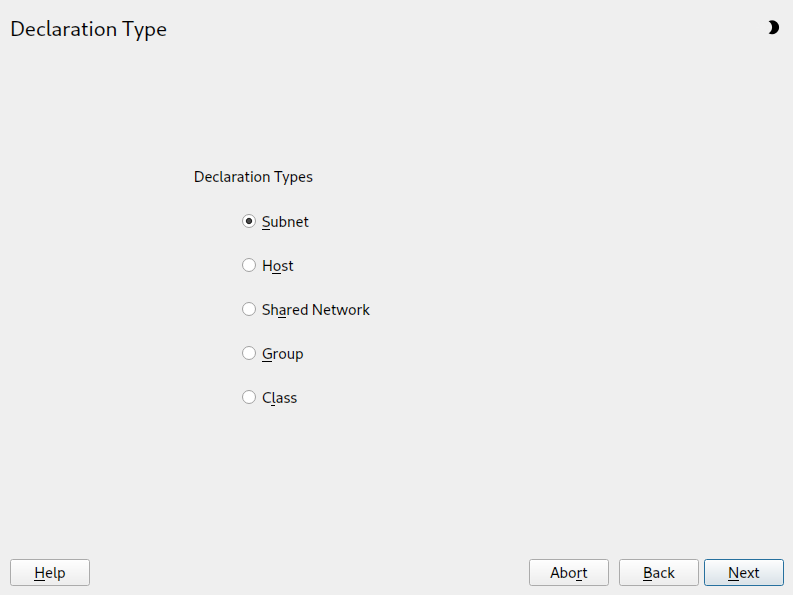
Task: Click the Class option label text
Action: [279, 398]
